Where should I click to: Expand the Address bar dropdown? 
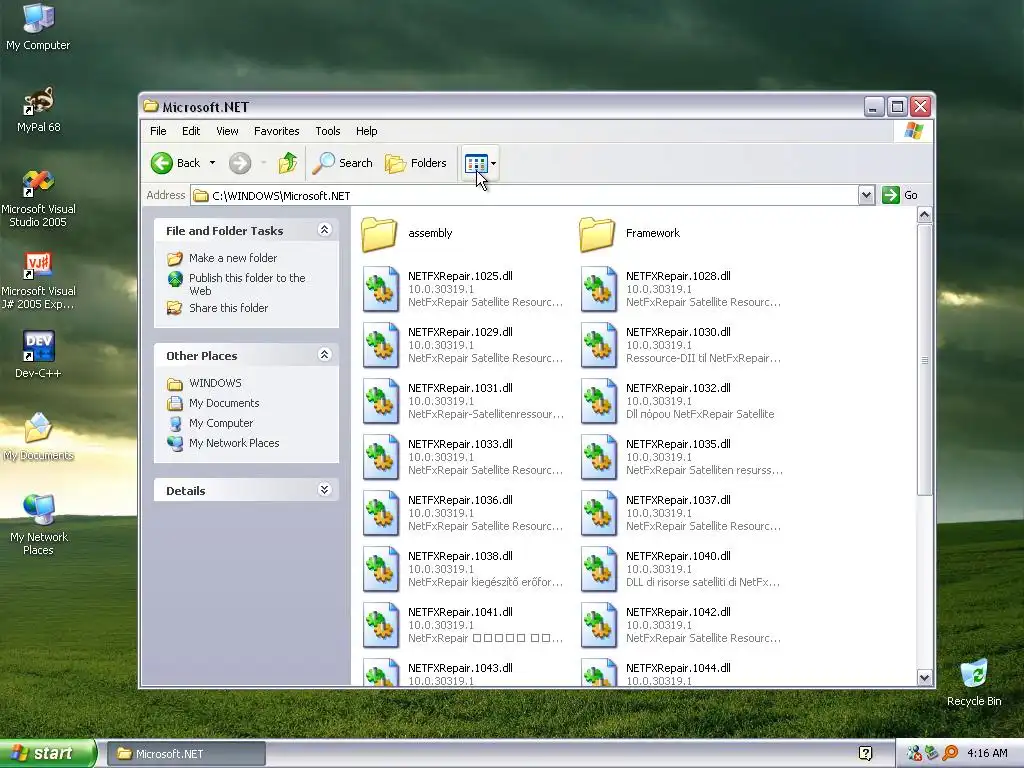coord(866,195)
